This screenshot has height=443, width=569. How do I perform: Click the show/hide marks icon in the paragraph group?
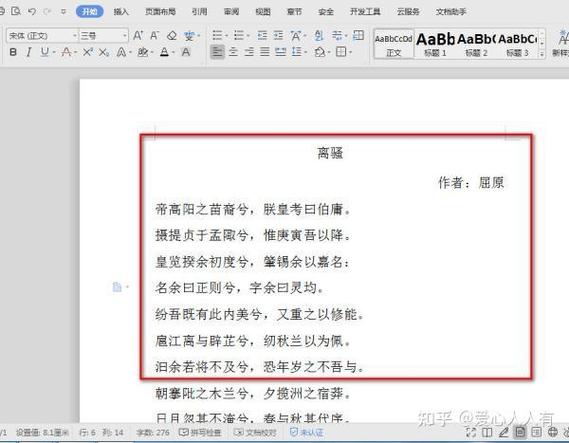tap(337, 36)
